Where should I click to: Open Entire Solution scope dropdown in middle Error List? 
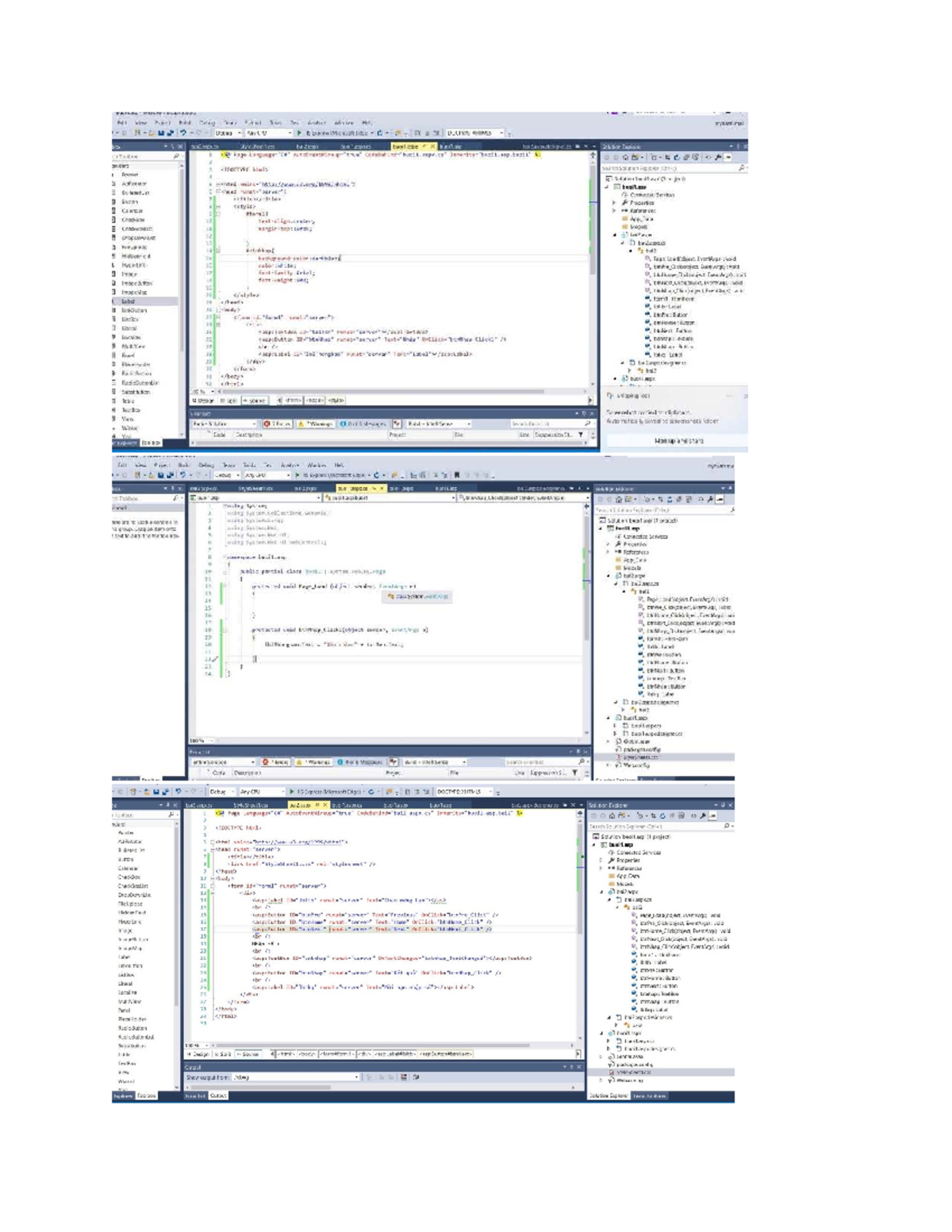click(223, 762)
